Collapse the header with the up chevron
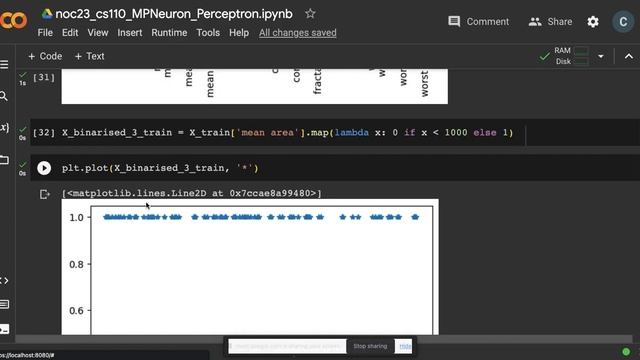640x360 pixels. 629,56
